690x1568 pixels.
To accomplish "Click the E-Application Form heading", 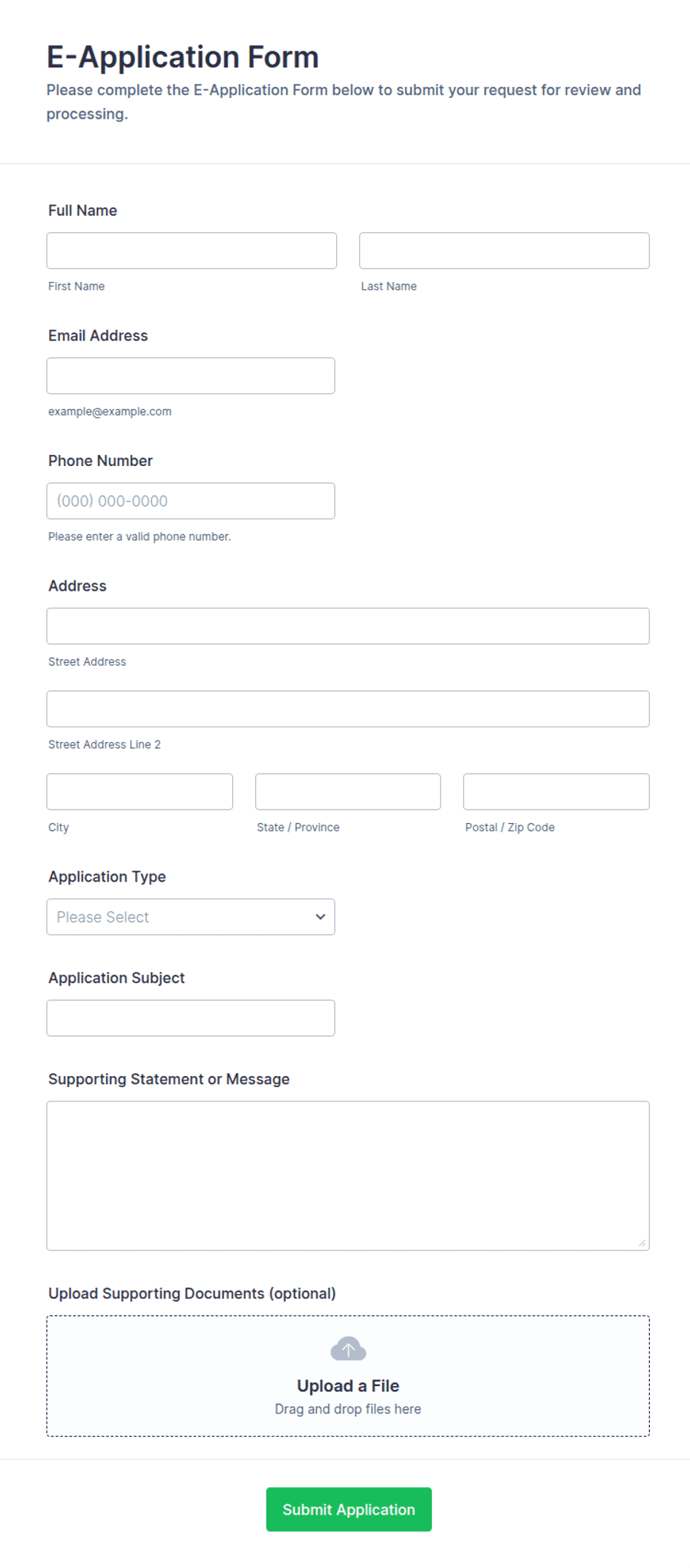I will (x=183, y=57).
